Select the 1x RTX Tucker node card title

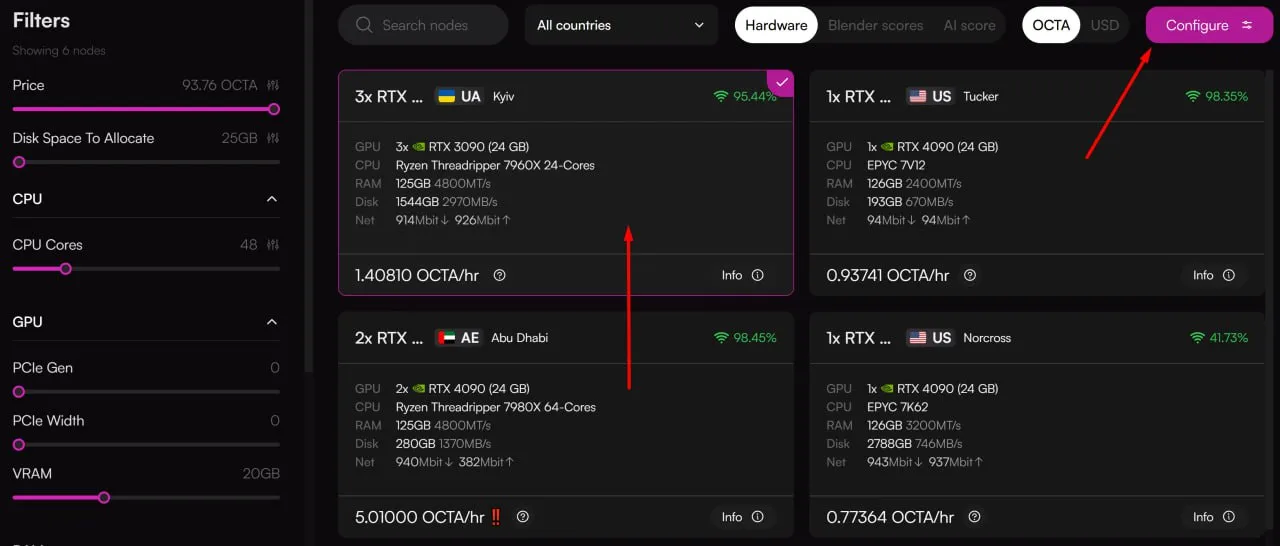(x=858, y=96)
